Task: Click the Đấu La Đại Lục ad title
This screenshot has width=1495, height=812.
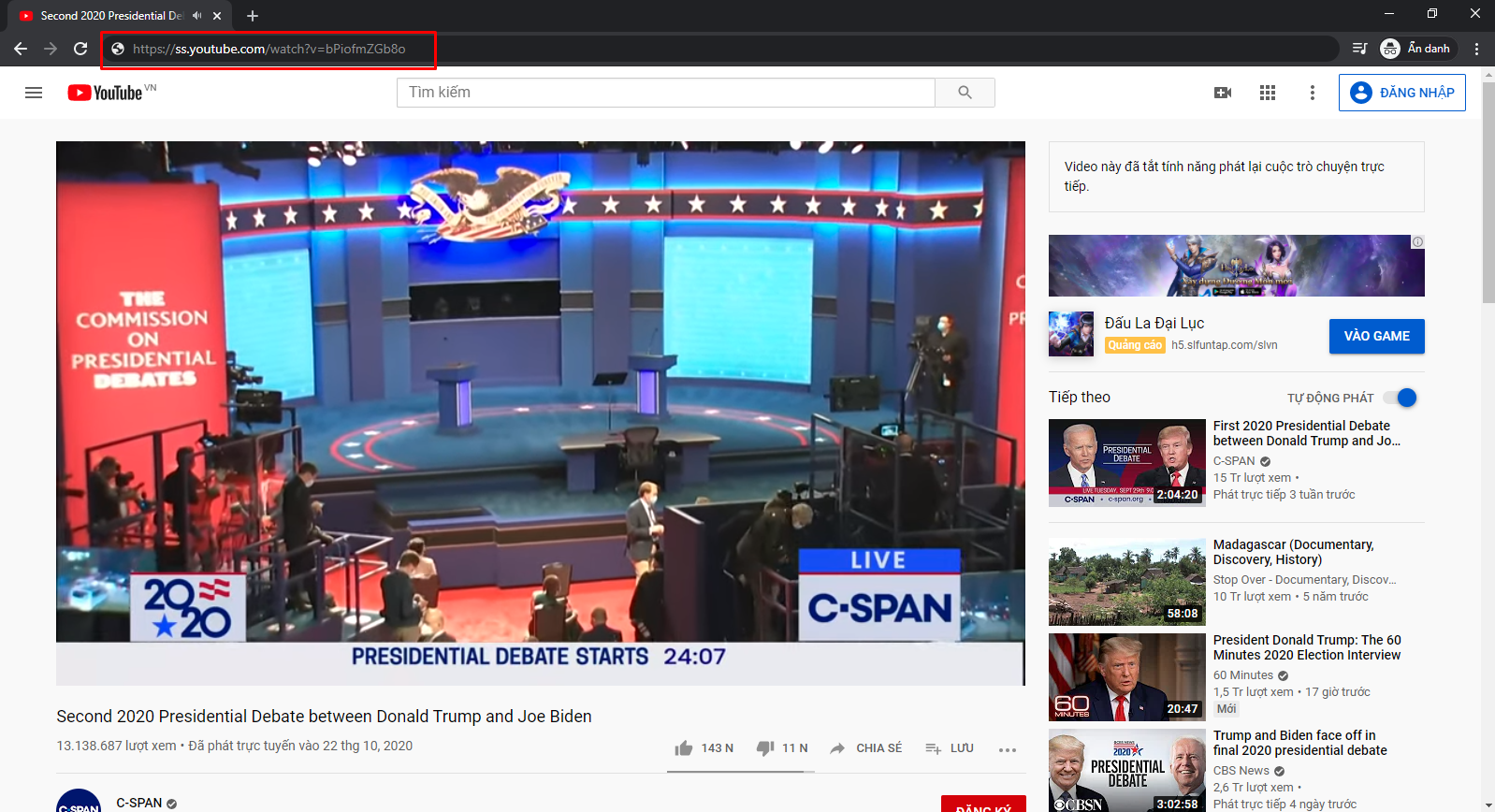Action: click(x=1154, y=323)
